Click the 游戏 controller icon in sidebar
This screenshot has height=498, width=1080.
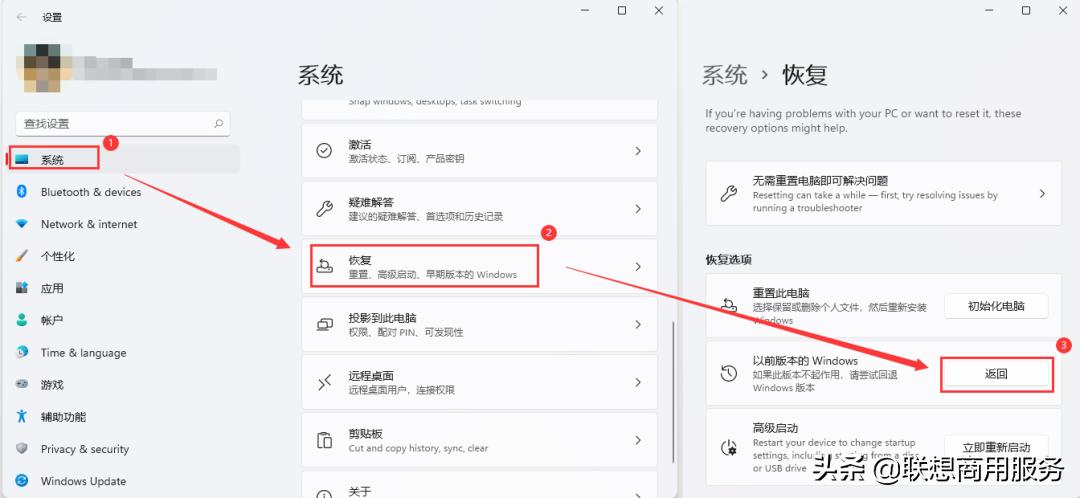click(22, 384)
